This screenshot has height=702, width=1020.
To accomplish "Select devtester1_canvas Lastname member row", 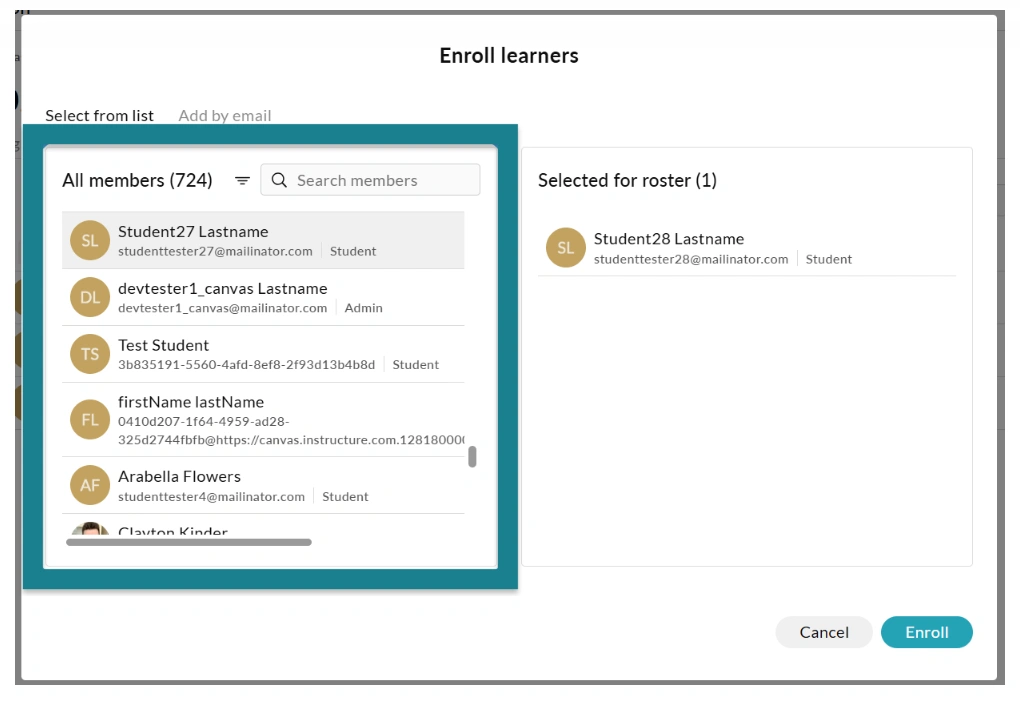I will [x=263, y=297].
